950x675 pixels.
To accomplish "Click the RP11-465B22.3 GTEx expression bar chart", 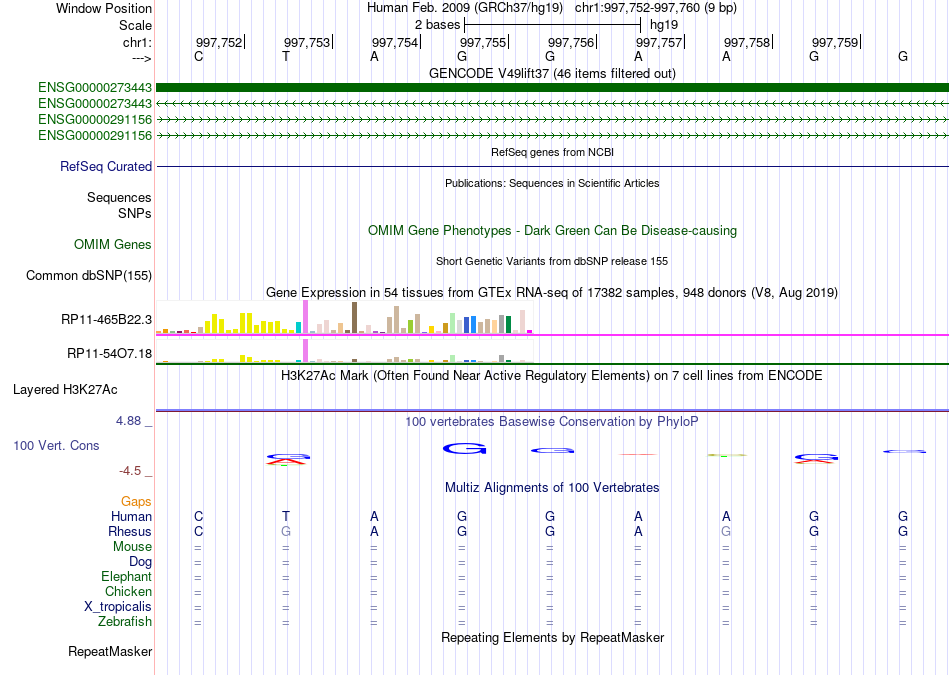I will coord(344,318).
